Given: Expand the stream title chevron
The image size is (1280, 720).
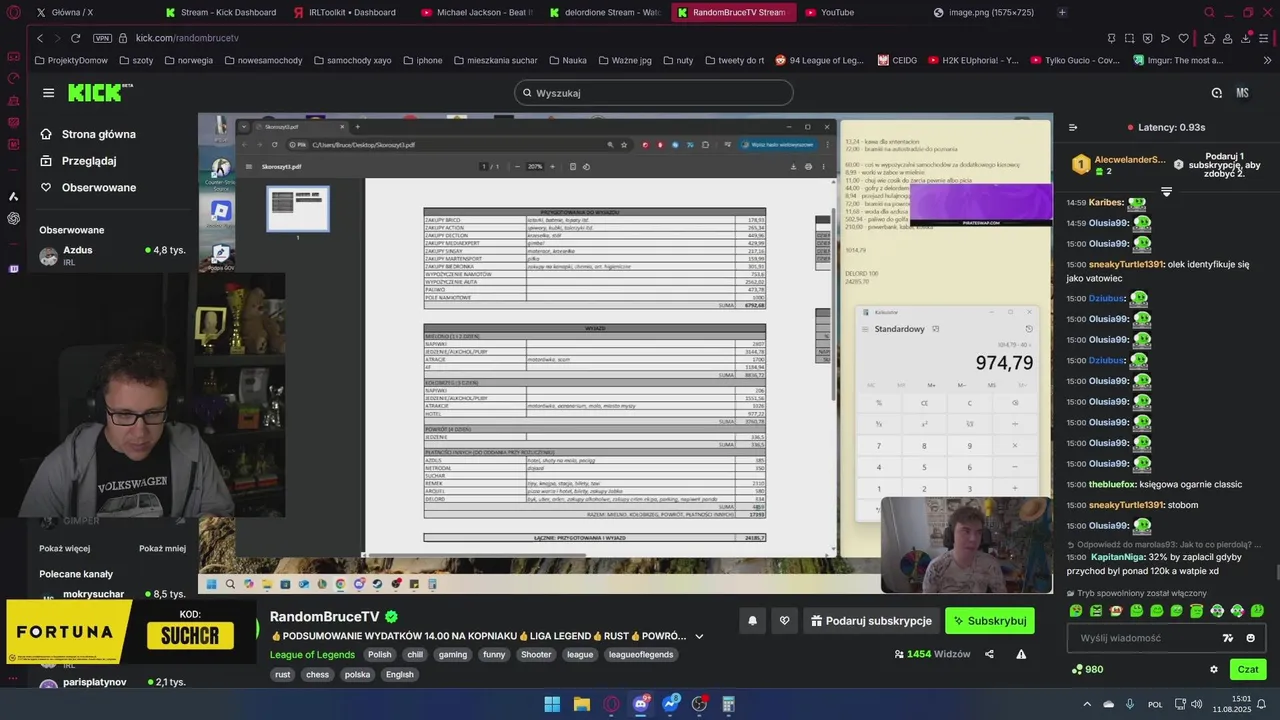Looking at the screenshot, I should tap(699, 636).
